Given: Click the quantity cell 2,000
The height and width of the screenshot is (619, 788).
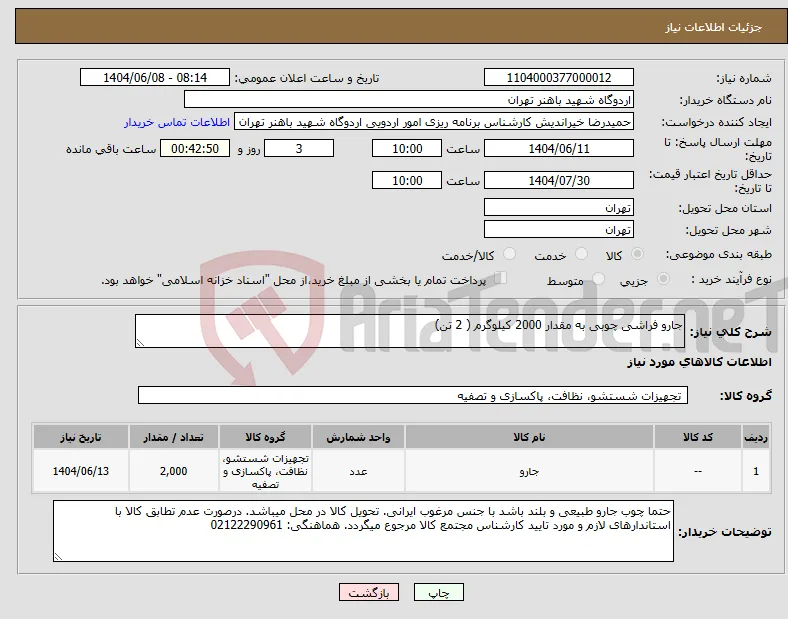Looking at the screenshot, I should tap(173, 471).
